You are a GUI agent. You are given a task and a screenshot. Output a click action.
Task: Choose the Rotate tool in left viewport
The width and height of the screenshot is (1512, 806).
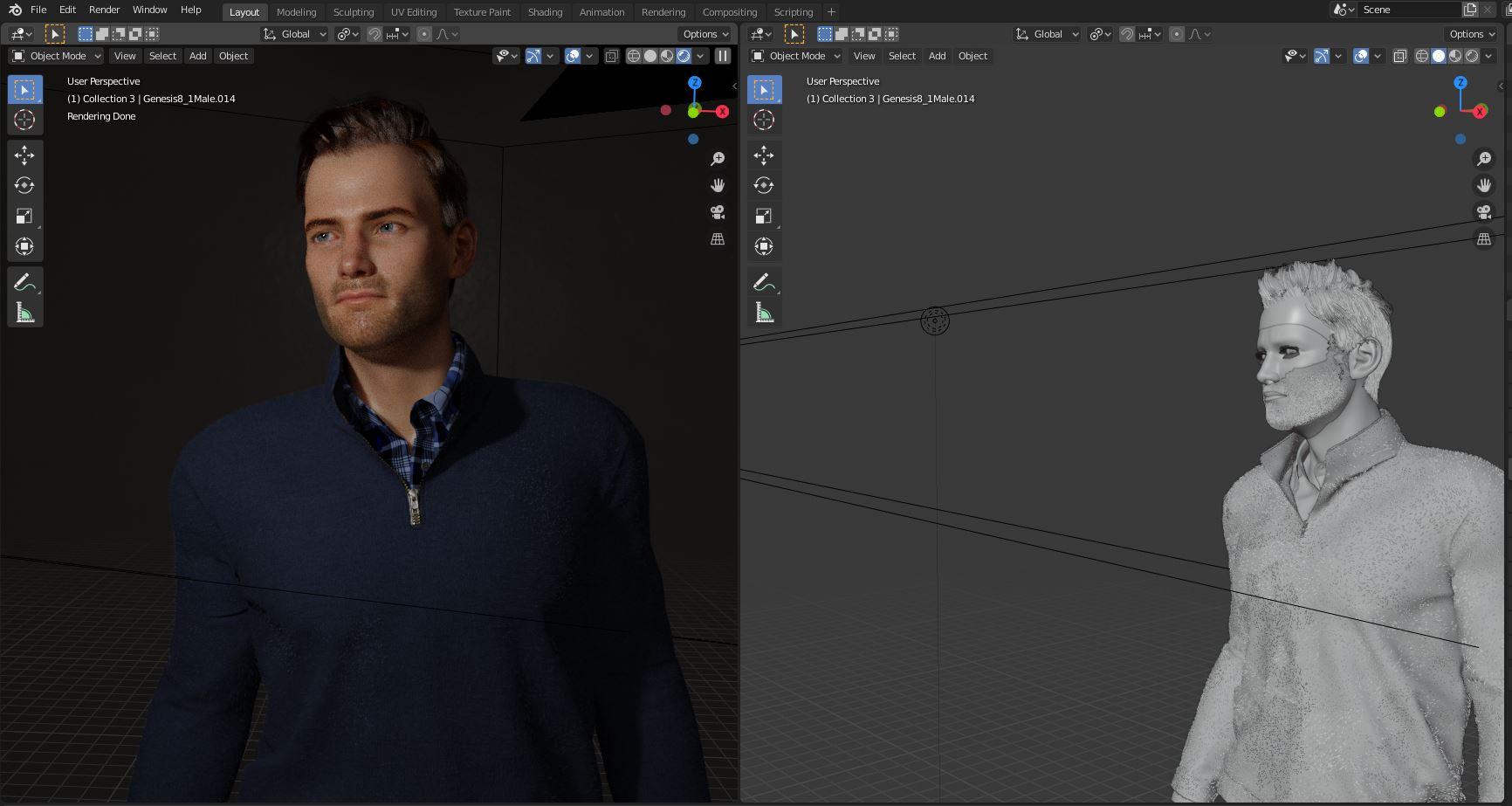[x=24, y=185]
